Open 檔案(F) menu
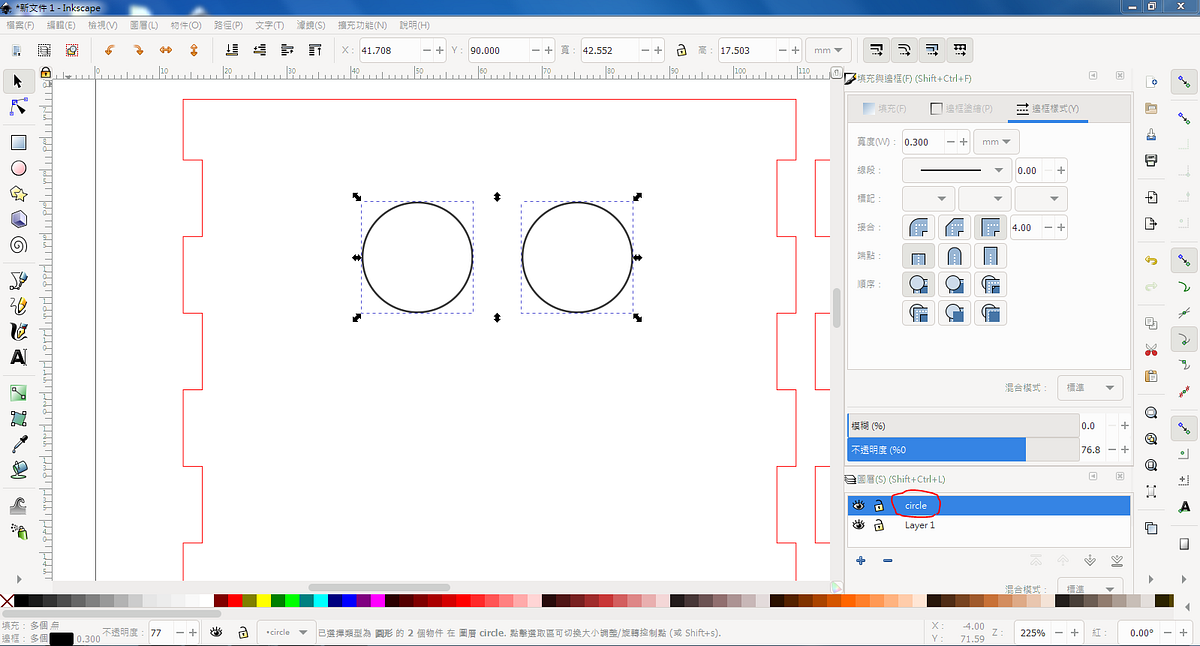The height and width of the screenshot is (646, 1200). tap(20, 24)
